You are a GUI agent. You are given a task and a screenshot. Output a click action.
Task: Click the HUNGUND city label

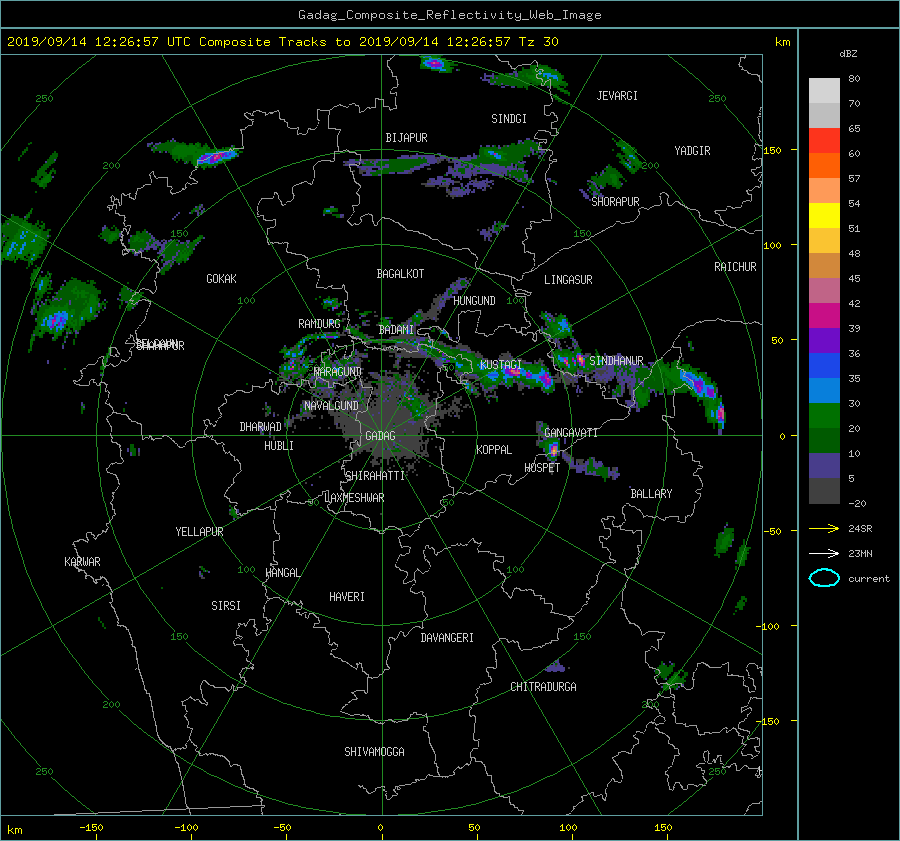[474, 301]
